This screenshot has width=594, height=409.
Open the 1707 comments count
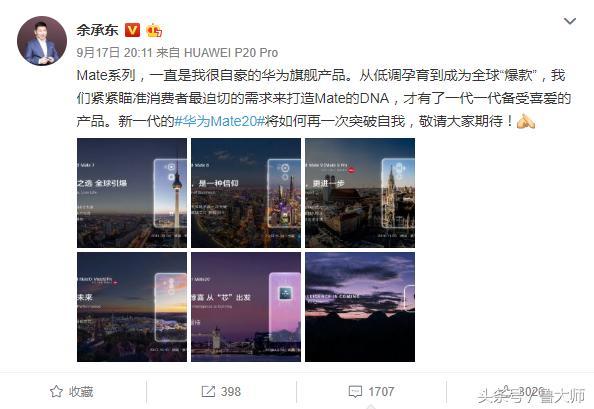381,392
